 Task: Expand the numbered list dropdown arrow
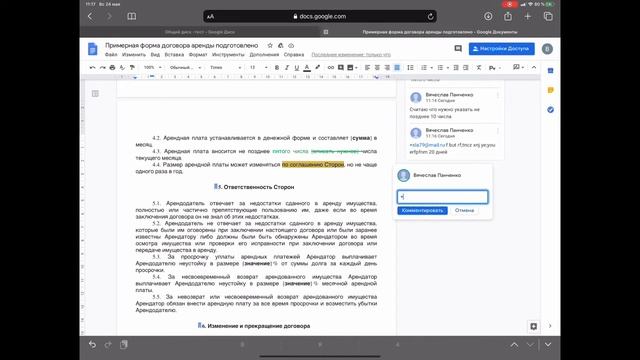pos(431,68)
